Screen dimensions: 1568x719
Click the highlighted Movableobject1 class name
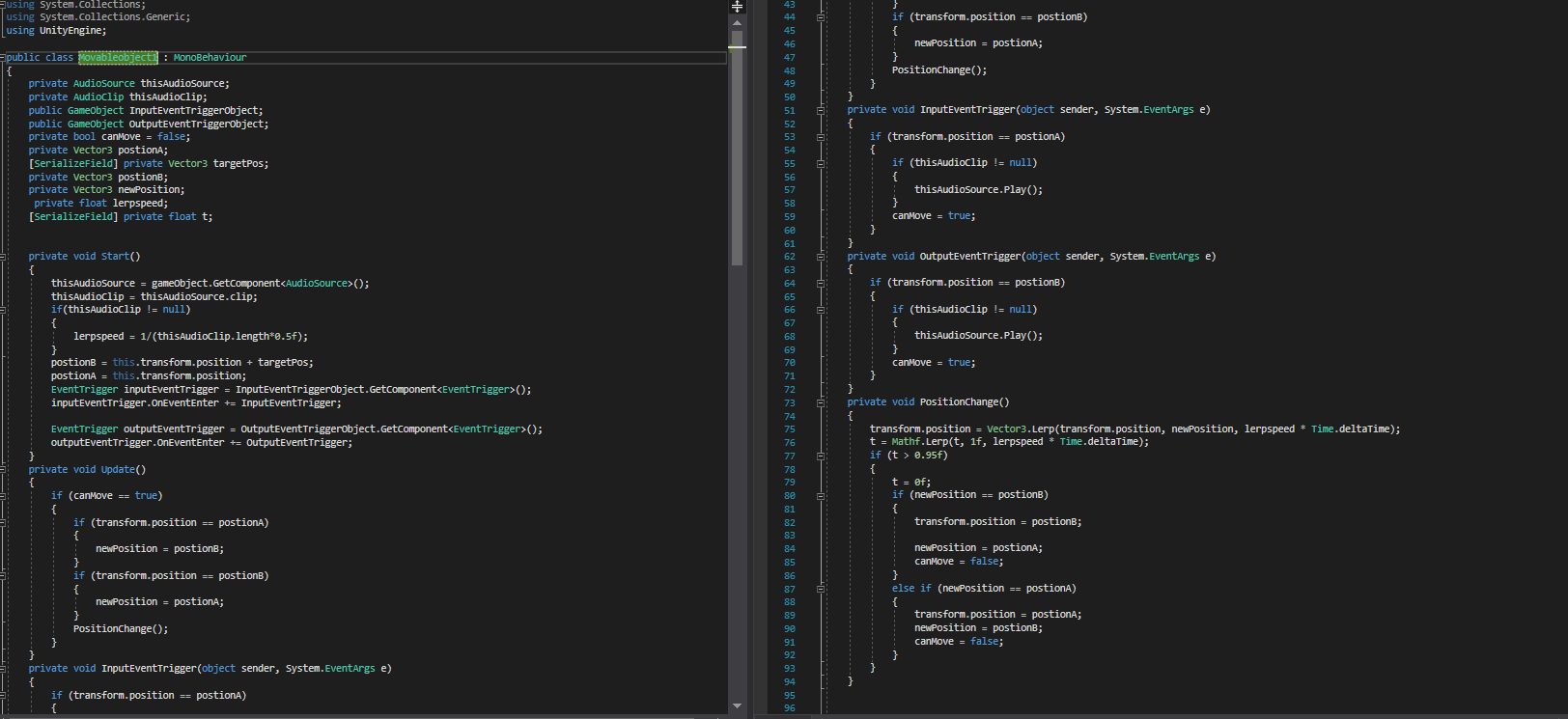coord(118,58)
